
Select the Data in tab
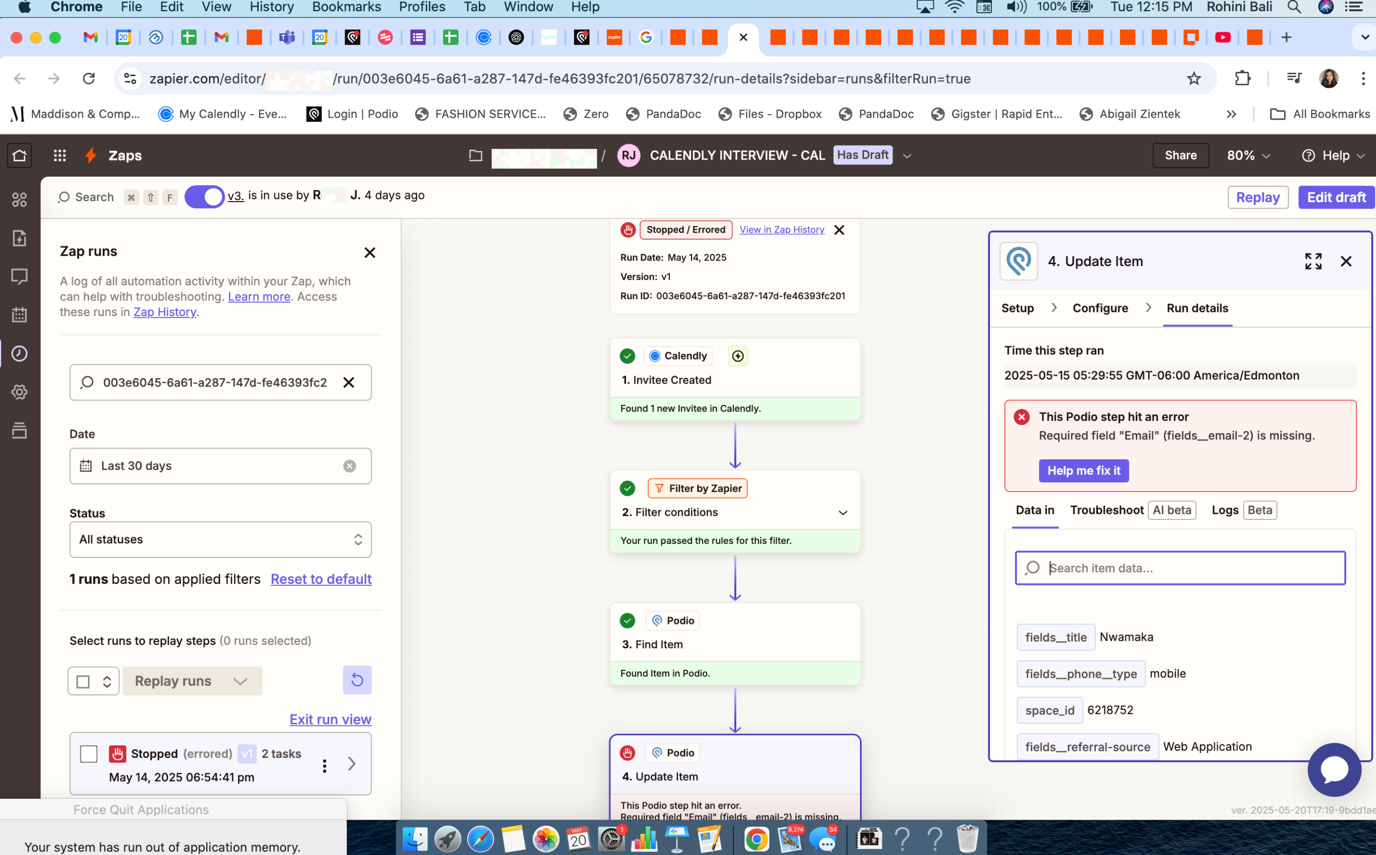tap(1035, 510)
